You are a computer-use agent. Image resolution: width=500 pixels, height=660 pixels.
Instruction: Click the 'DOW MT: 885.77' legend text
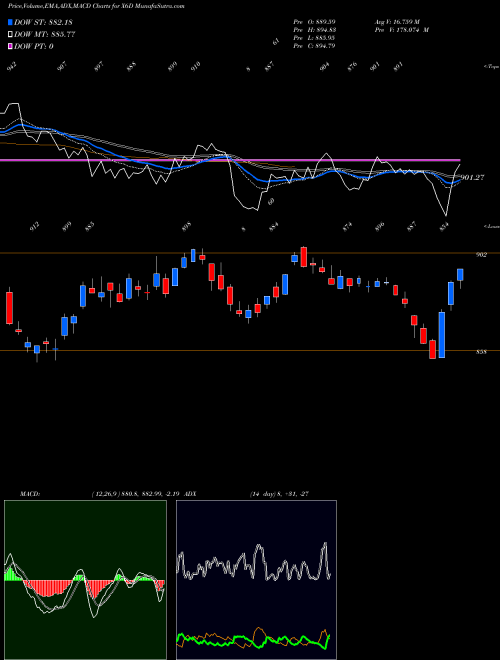tap(45, 35)
